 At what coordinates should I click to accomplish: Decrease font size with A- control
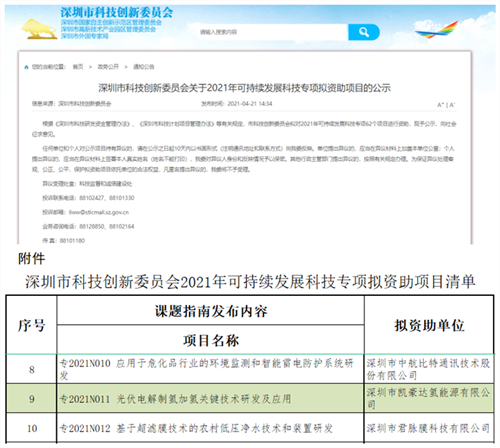[x=452, y=105]
